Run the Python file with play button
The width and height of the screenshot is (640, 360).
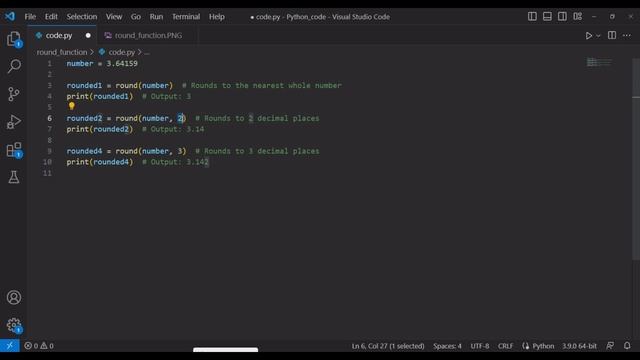click(x=589, y=36)
